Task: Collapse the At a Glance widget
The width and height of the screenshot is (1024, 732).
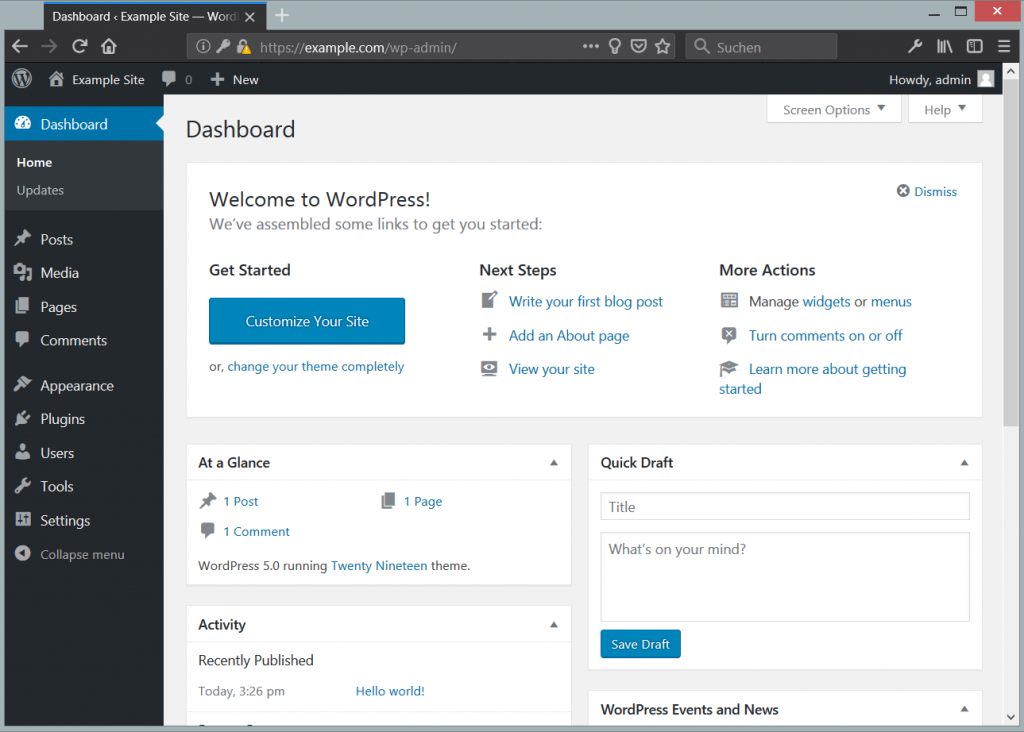Action: (x=554, y=463)
